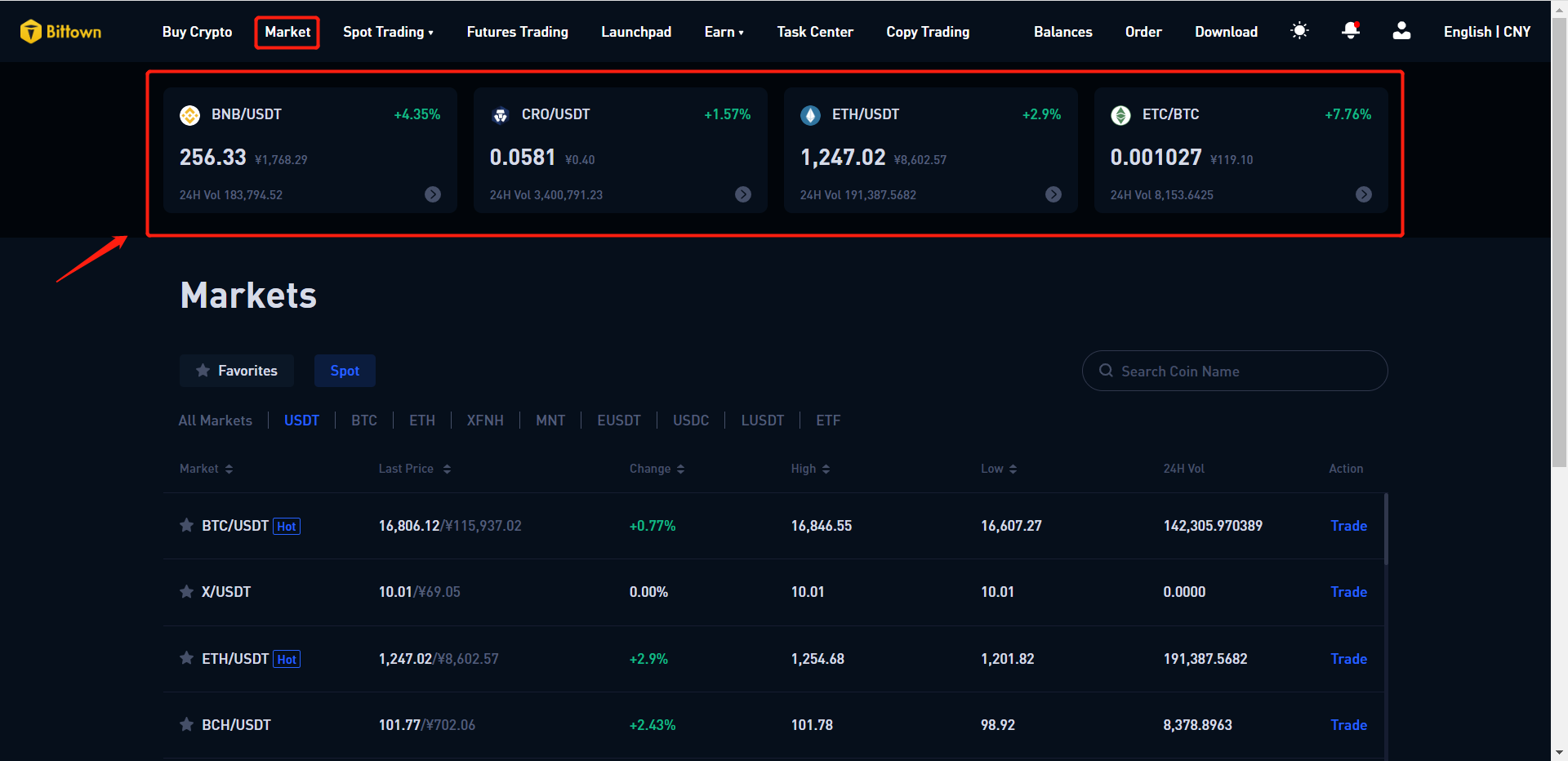Click Trade for BTC/USDT
Image resolution: width=1568 pixels, height=761 pixels.
click(x=1348, y=526)
